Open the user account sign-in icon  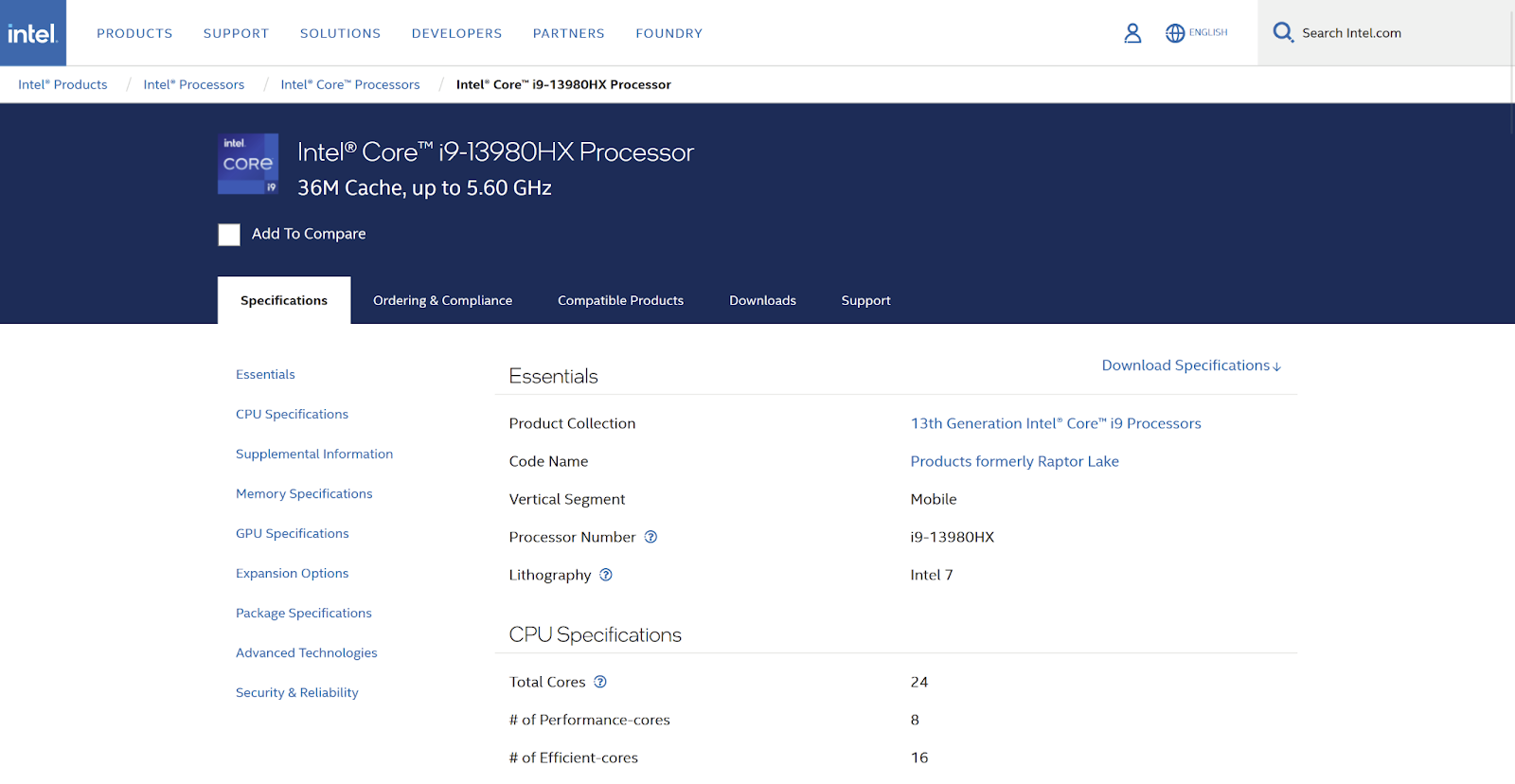pos(1132,33)
